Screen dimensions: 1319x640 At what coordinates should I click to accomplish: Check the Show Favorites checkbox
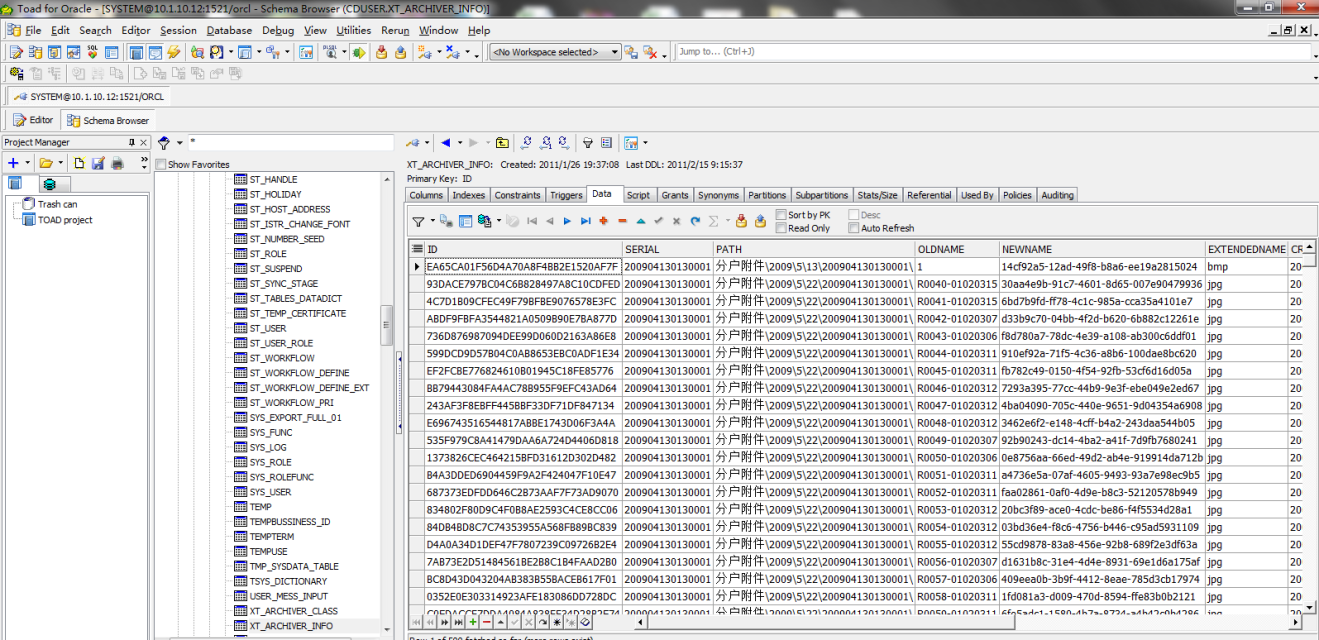click(x=160, y=164)
